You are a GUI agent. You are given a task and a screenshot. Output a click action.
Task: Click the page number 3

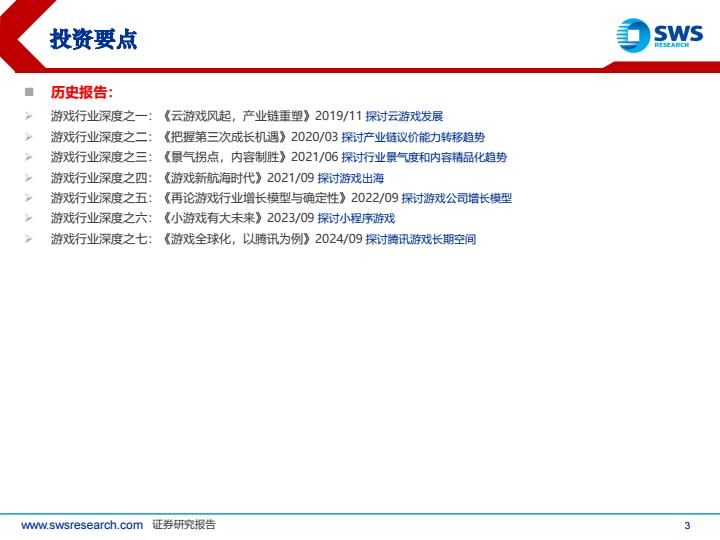[x=687, y=525]
